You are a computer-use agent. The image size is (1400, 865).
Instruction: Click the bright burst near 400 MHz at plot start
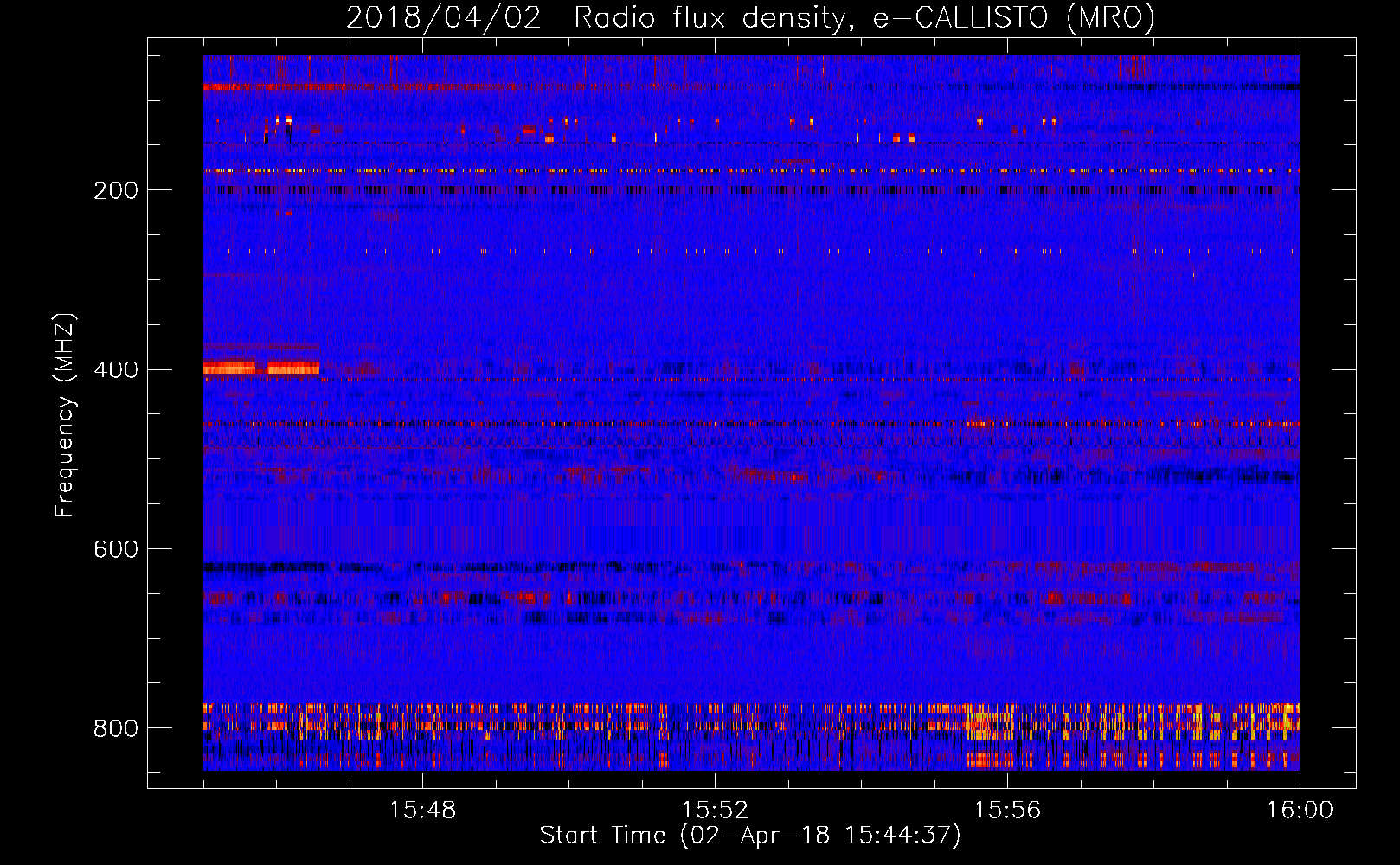coord(261,368)
